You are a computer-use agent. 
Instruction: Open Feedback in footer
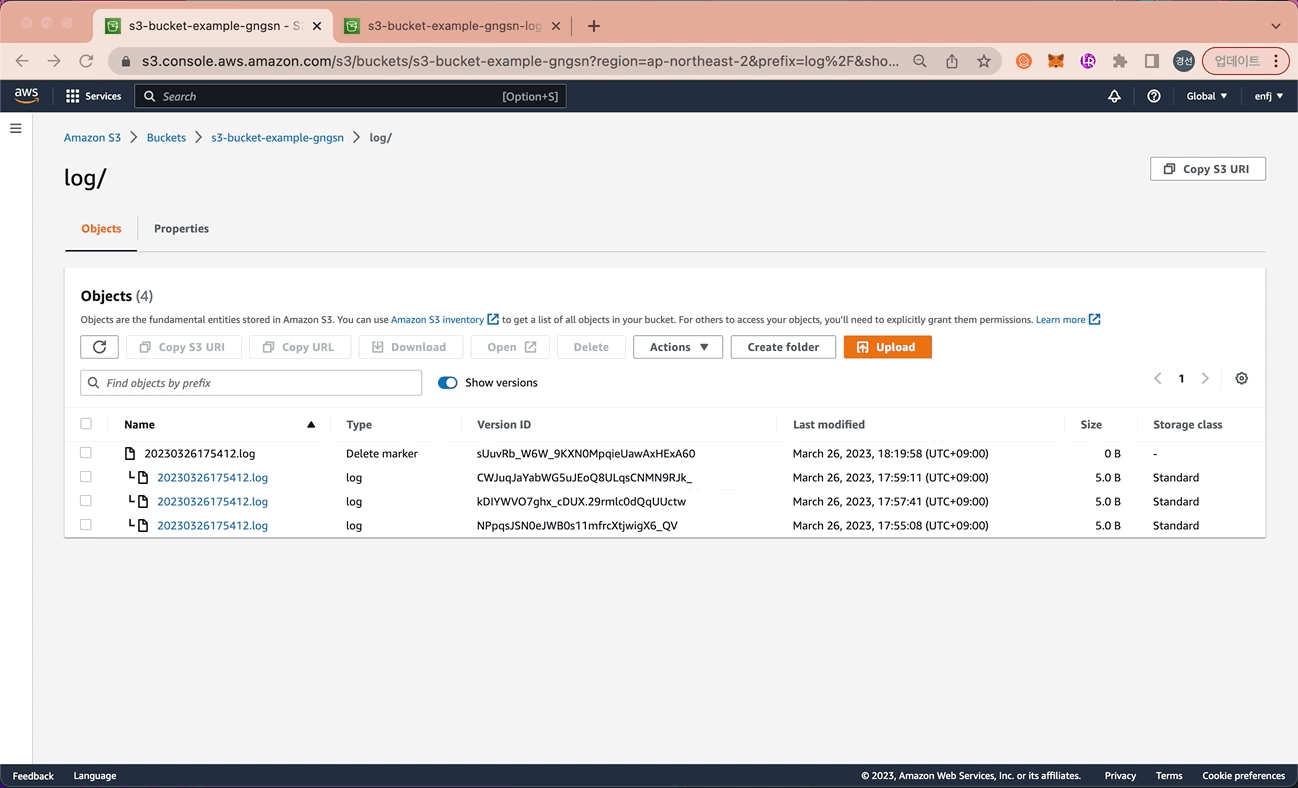33,776
